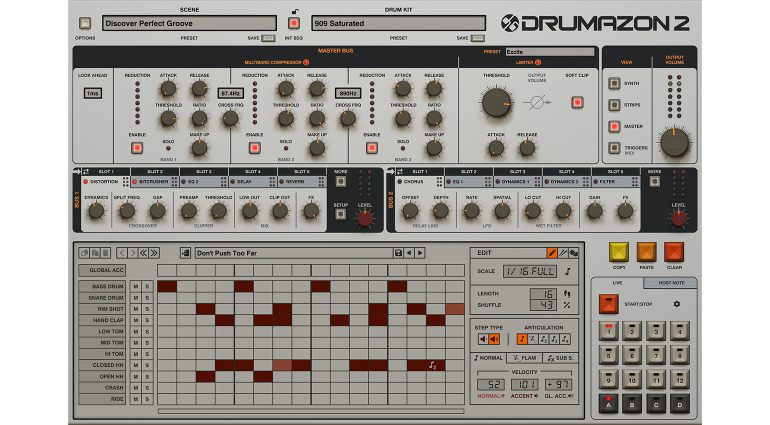The width and height of the screenshot is (770, 425).
Task: Select the Master view button
Action: [x=614, y=126]
